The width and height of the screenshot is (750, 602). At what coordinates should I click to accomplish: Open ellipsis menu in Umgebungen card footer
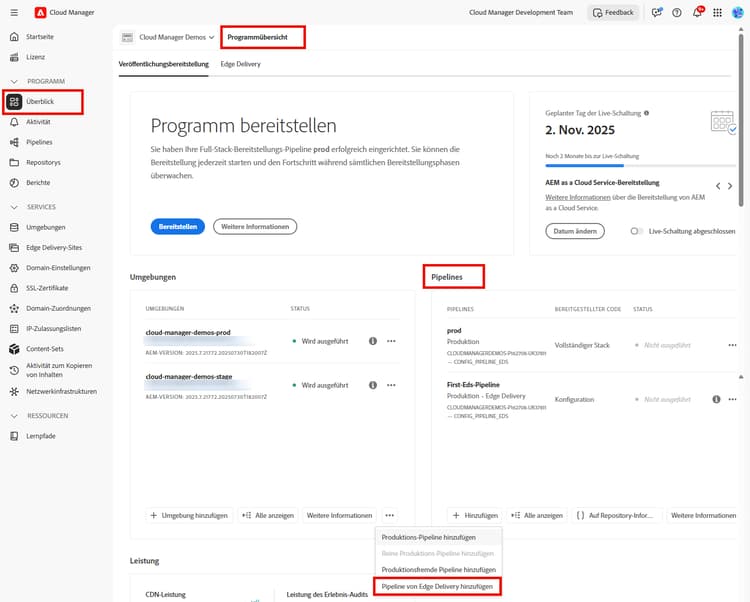coord(389,515)
